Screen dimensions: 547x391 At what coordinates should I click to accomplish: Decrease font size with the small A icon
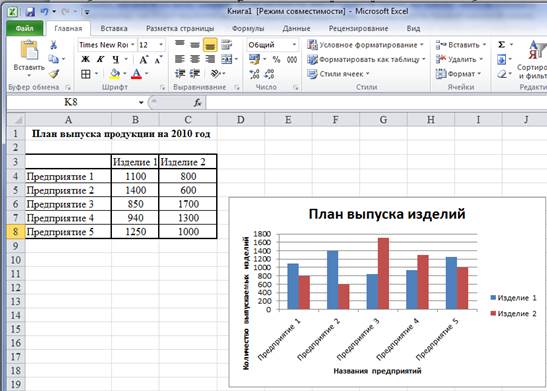tap(158, 60)
